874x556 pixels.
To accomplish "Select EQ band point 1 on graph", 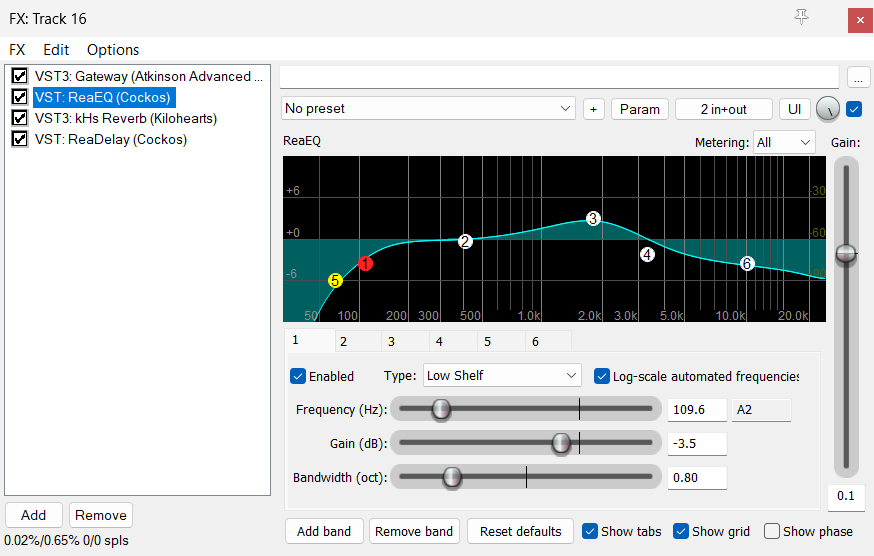I will (365, 263).
